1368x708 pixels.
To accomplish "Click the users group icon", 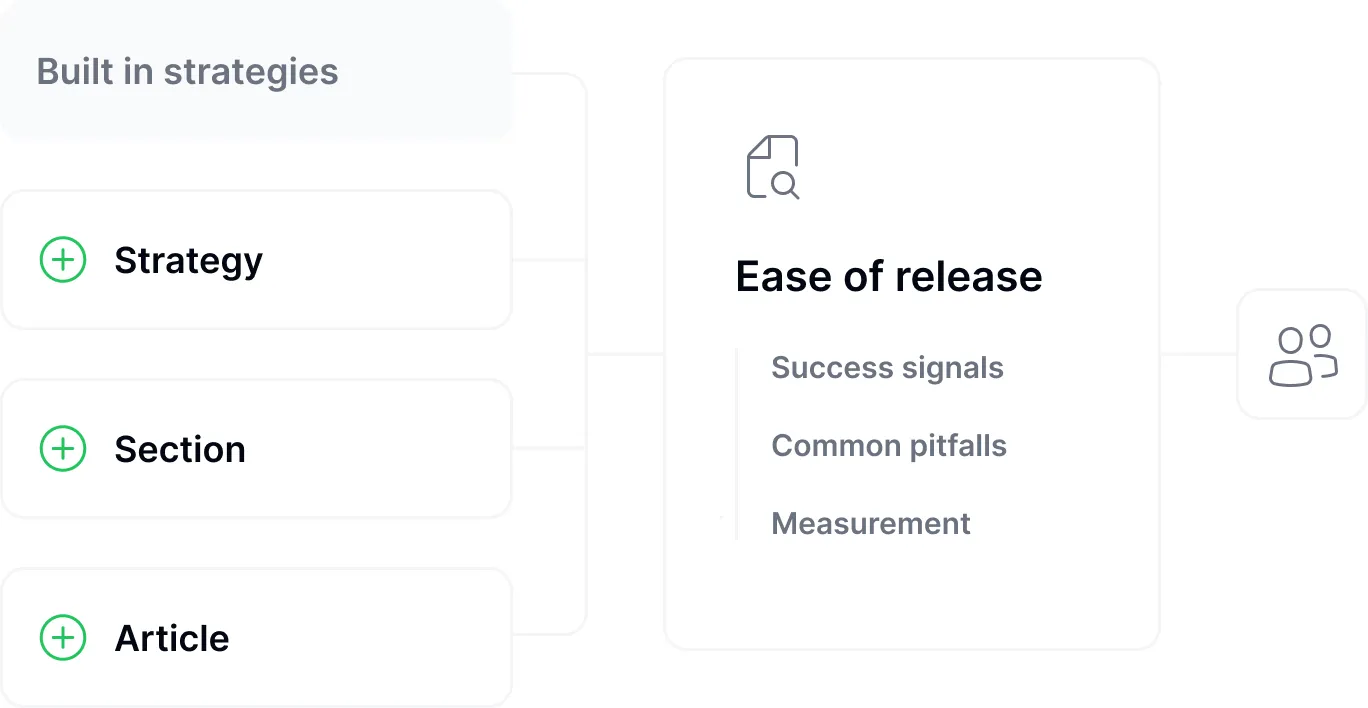I will click(1302, 354).
